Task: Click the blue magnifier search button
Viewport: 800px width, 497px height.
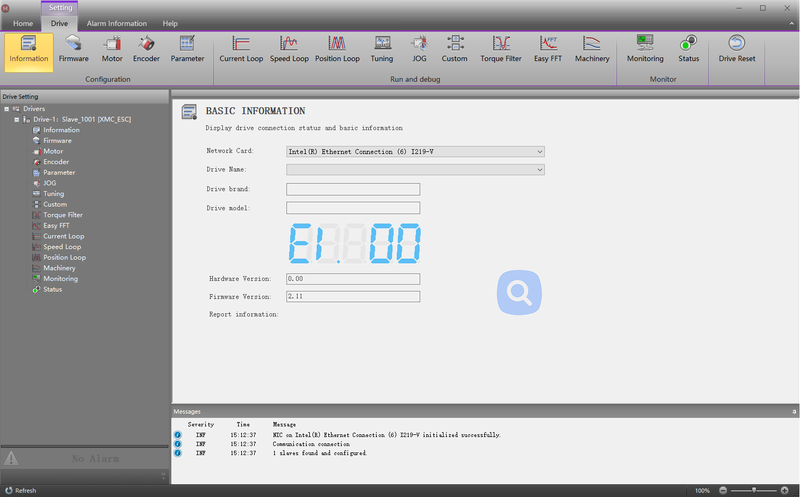Action: (x=520, y=293)
